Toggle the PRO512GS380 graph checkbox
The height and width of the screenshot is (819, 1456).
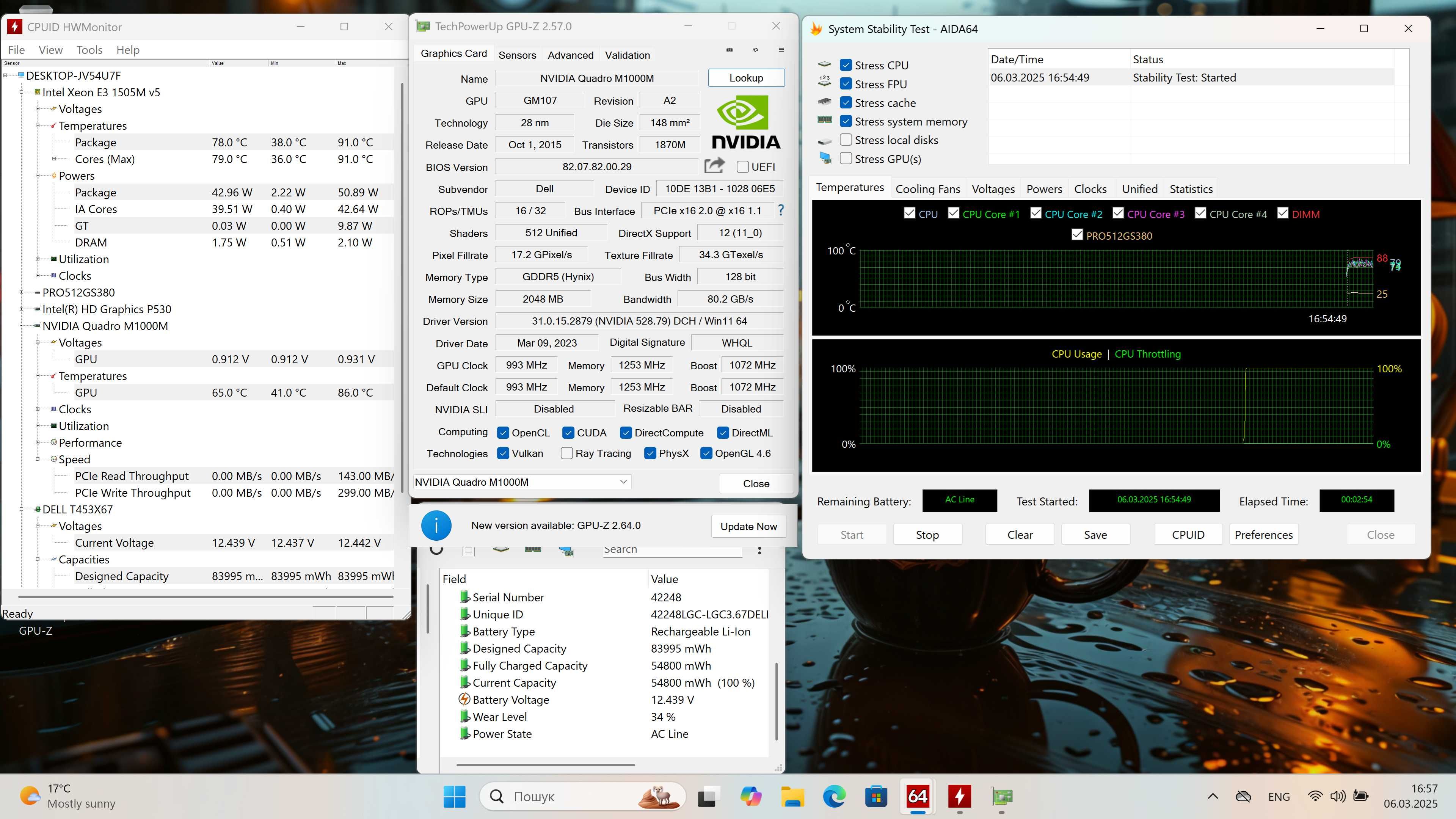(x=1077, y=235)
